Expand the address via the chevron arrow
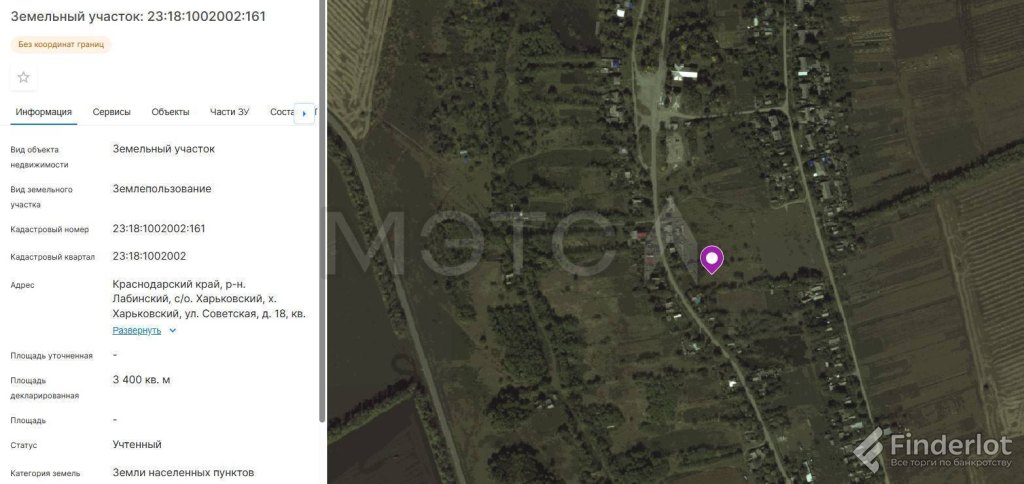The width and height of the screenshot is (1024, 484). 172,331
